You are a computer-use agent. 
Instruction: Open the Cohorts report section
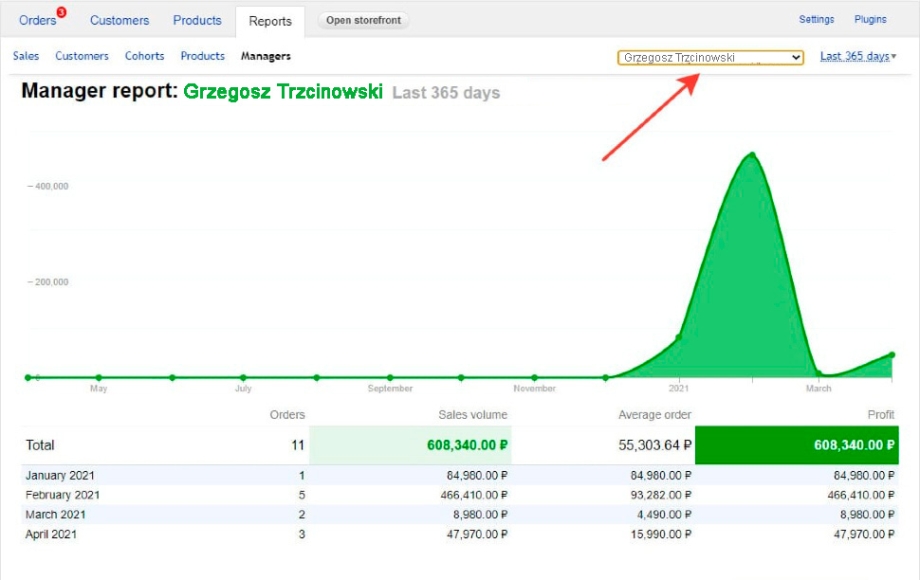click(144, 56)
